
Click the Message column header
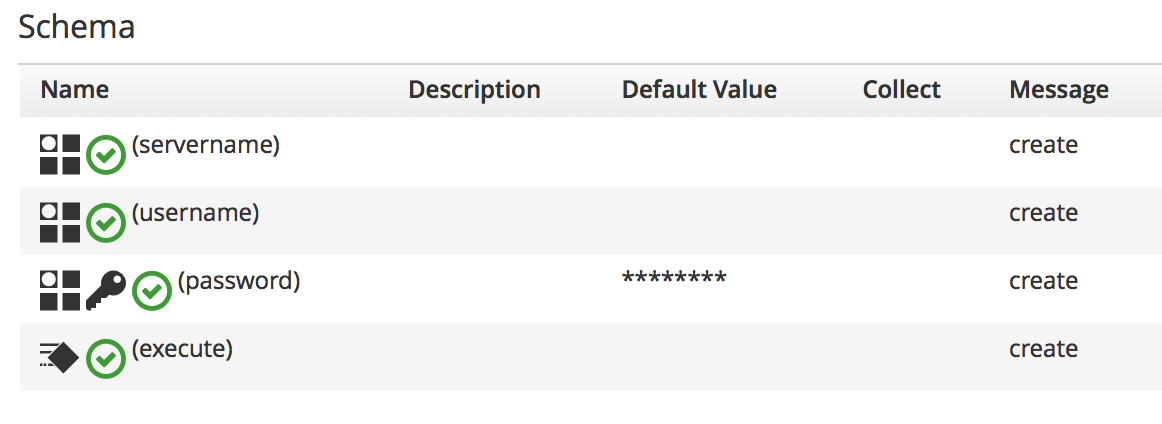tap(1059, 90)
